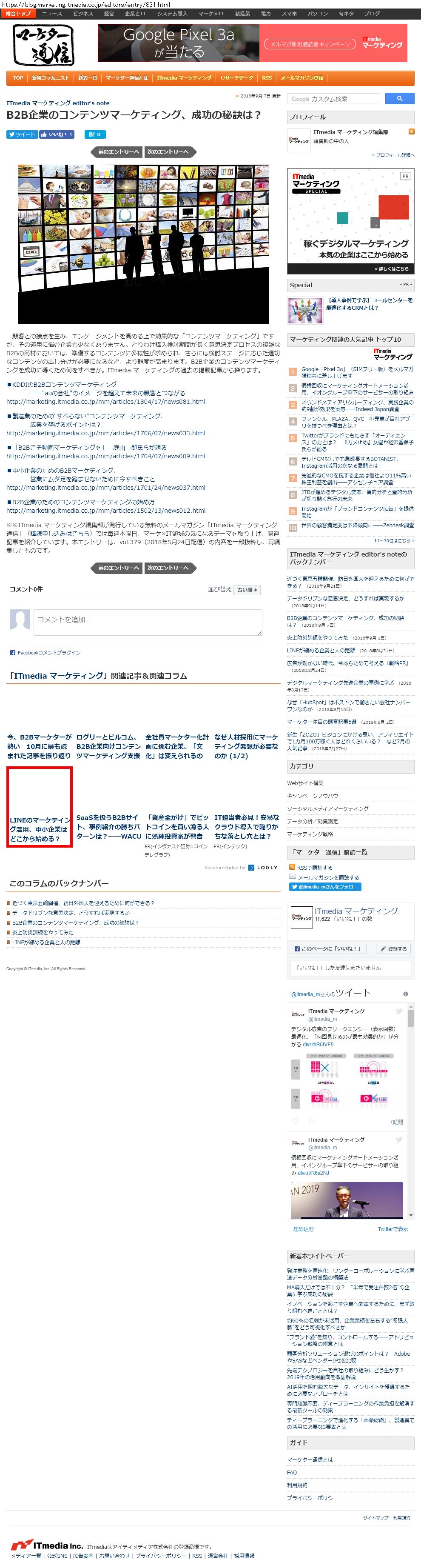Open the comment sort order dropdown 古い順
This screenshot has height=1568, width=421.
[x=247, y=590]
